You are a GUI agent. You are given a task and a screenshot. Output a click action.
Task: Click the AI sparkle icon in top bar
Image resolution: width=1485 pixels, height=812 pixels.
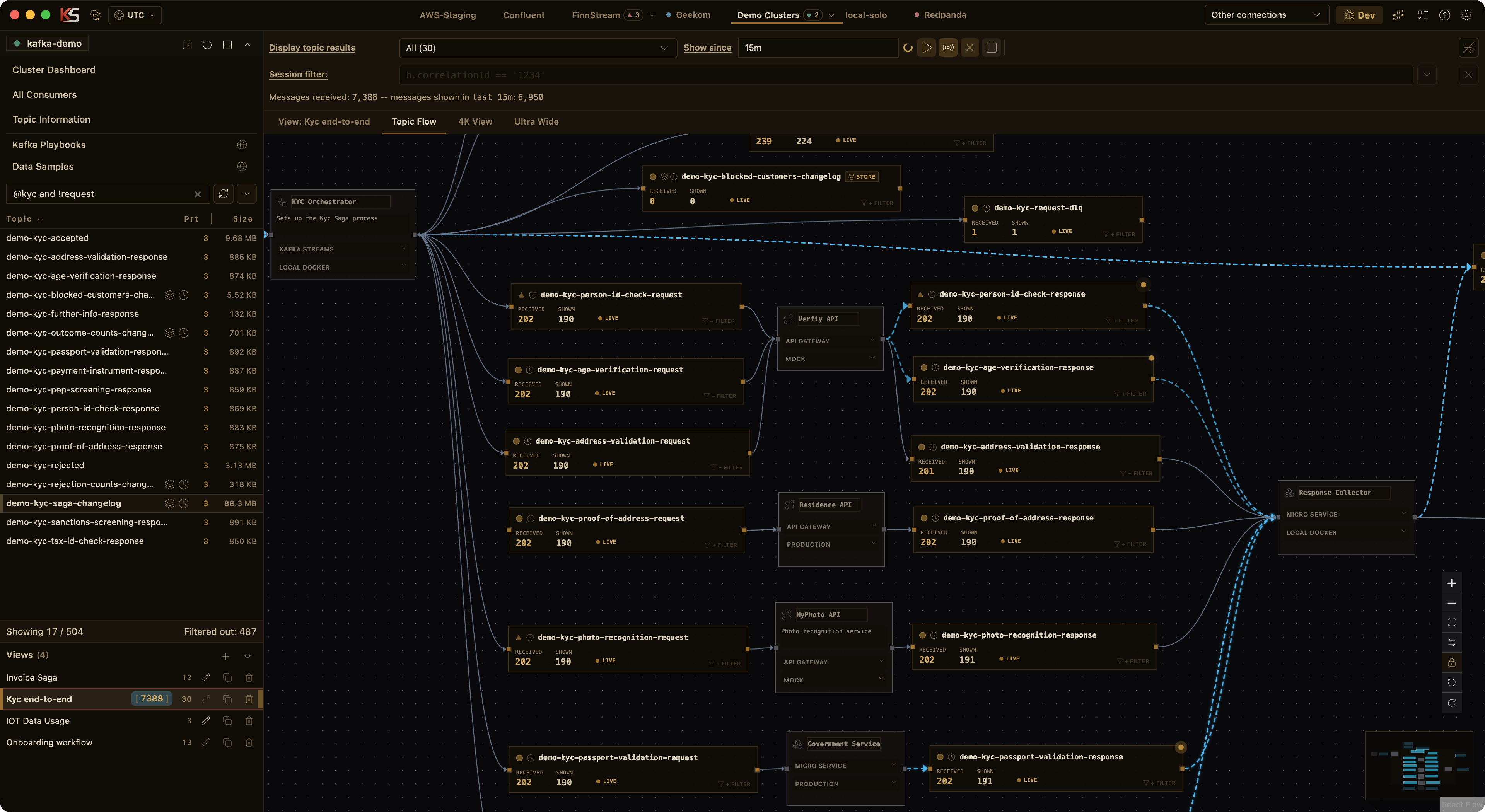click(x=1398, y=15)
